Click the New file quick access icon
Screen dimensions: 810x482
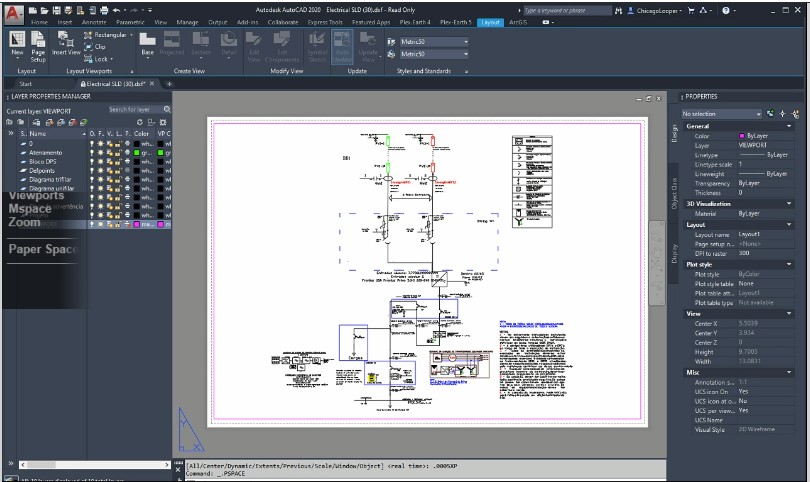tap(33, 10)
